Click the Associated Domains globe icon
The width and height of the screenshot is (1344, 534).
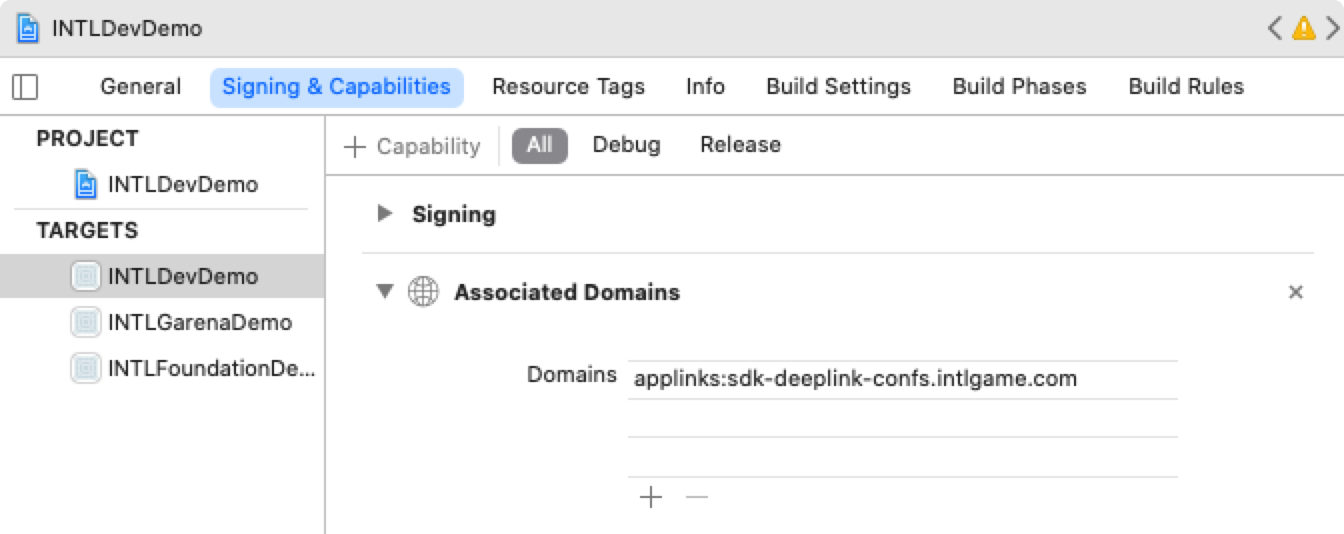point(423,292)
